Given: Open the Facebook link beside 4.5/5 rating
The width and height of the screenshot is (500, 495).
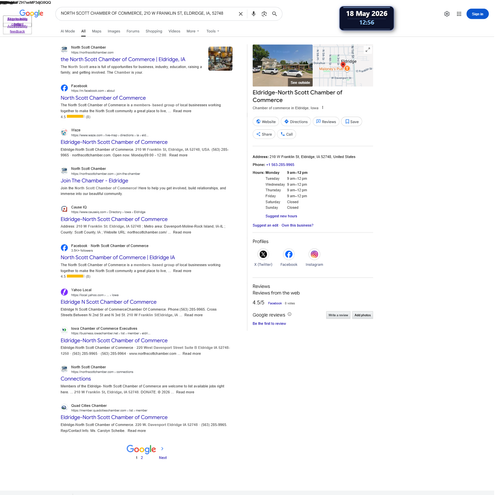Looking at the screenshot, I should (275, 303).
